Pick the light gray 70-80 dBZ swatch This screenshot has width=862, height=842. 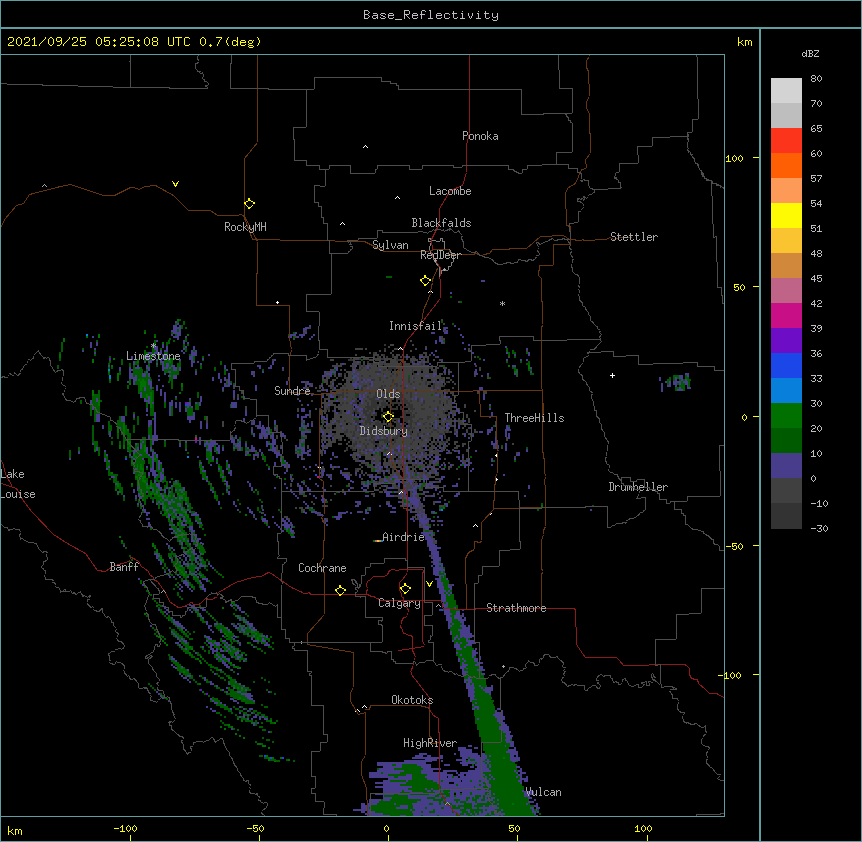(x=786, y=91)
